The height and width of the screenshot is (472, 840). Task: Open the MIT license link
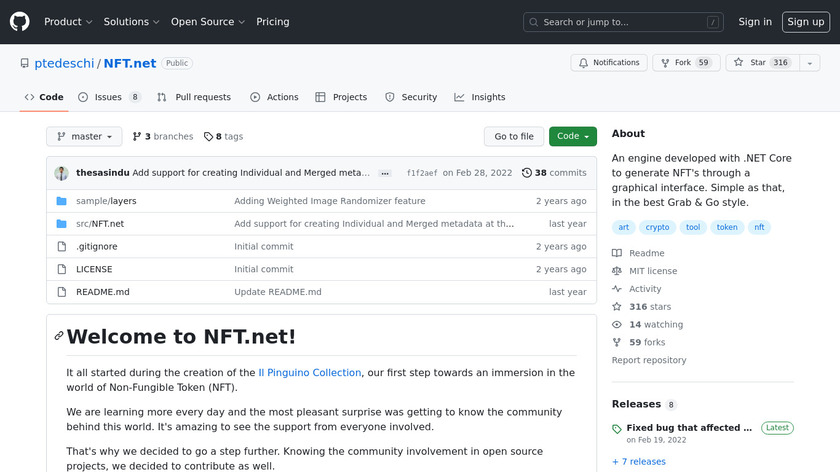(x=652, y=271)
